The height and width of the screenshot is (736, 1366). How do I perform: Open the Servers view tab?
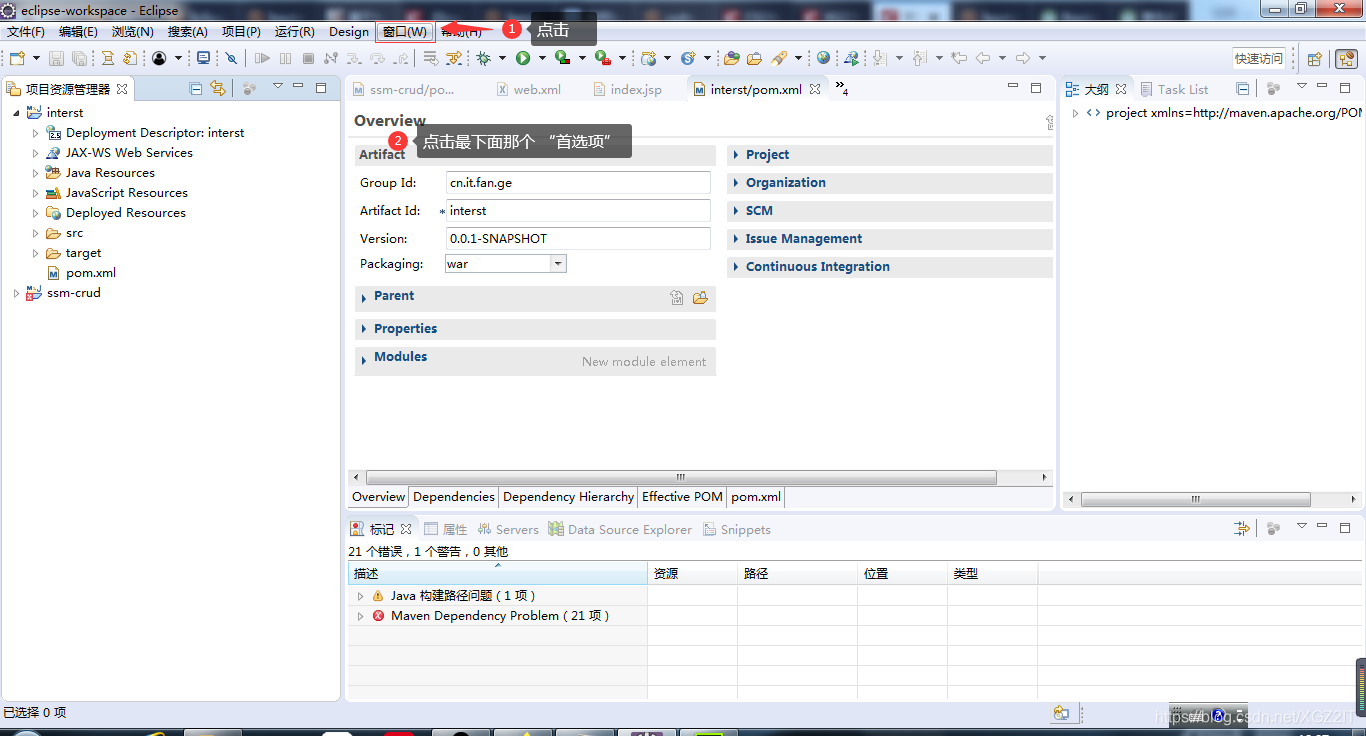pos(508,529)
